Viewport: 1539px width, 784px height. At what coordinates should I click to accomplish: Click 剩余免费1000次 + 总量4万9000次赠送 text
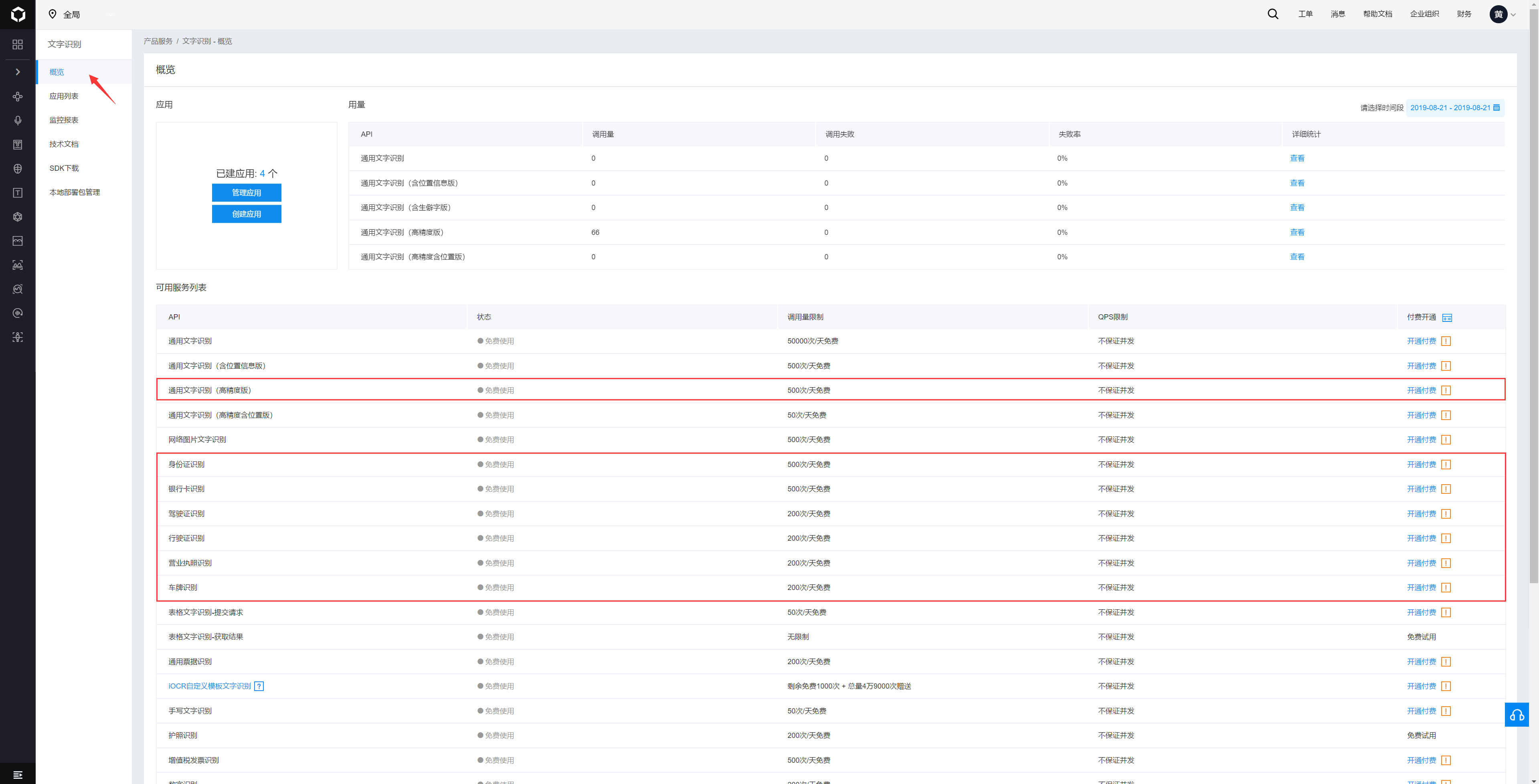tap(849, 686)
